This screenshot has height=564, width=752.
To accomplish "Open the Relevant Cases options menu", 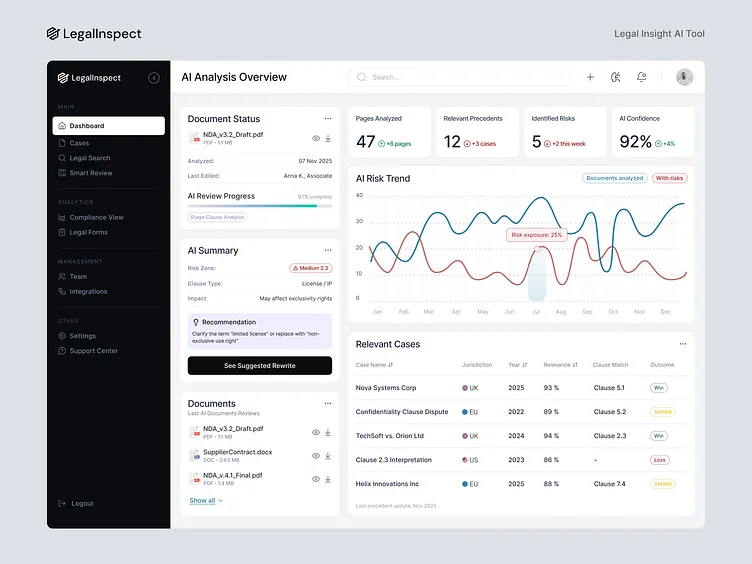I will [683, 344].
